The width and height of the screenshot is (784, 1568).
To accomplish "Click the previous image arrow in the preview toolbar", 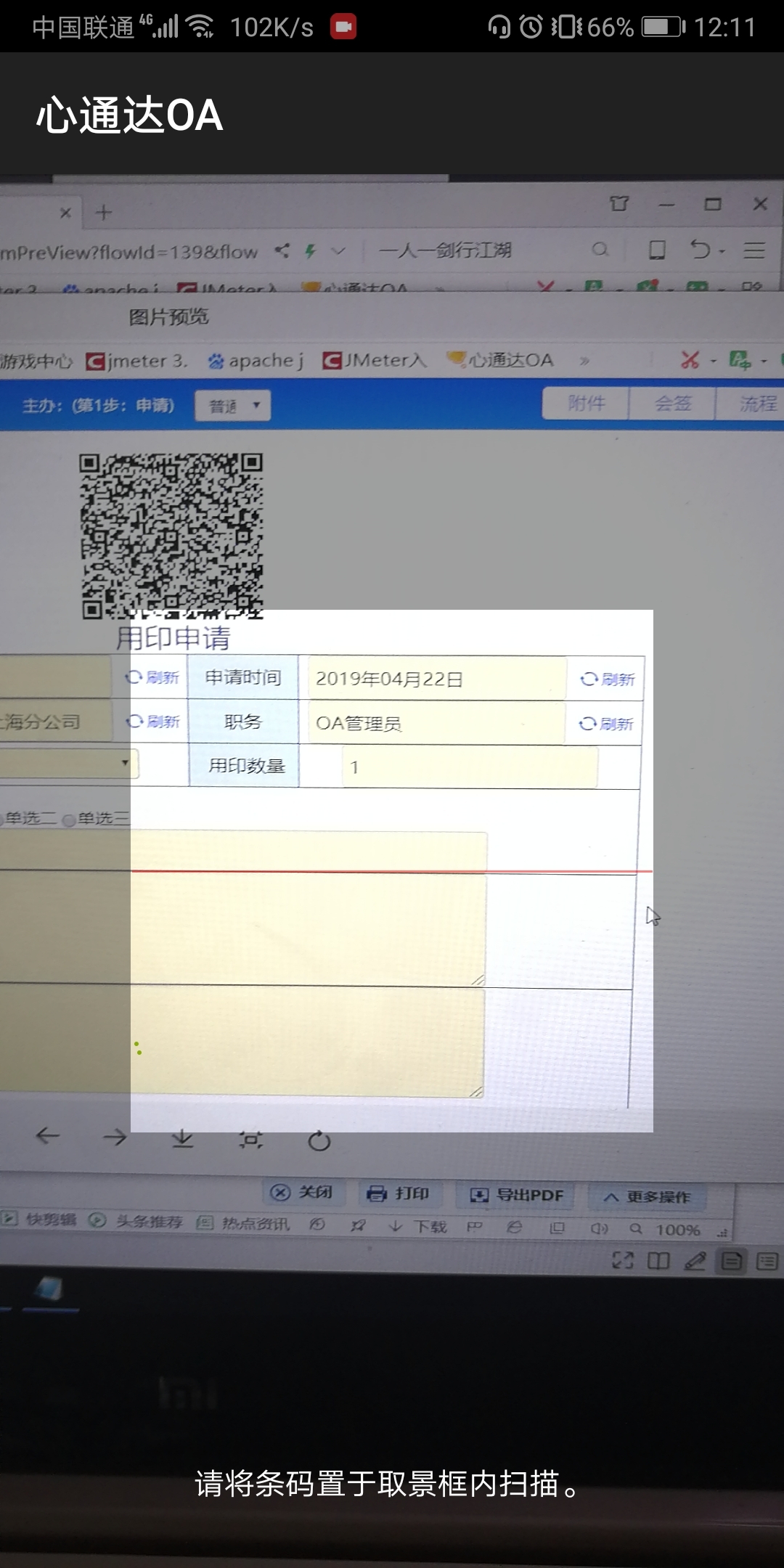I will (48, 1135).
